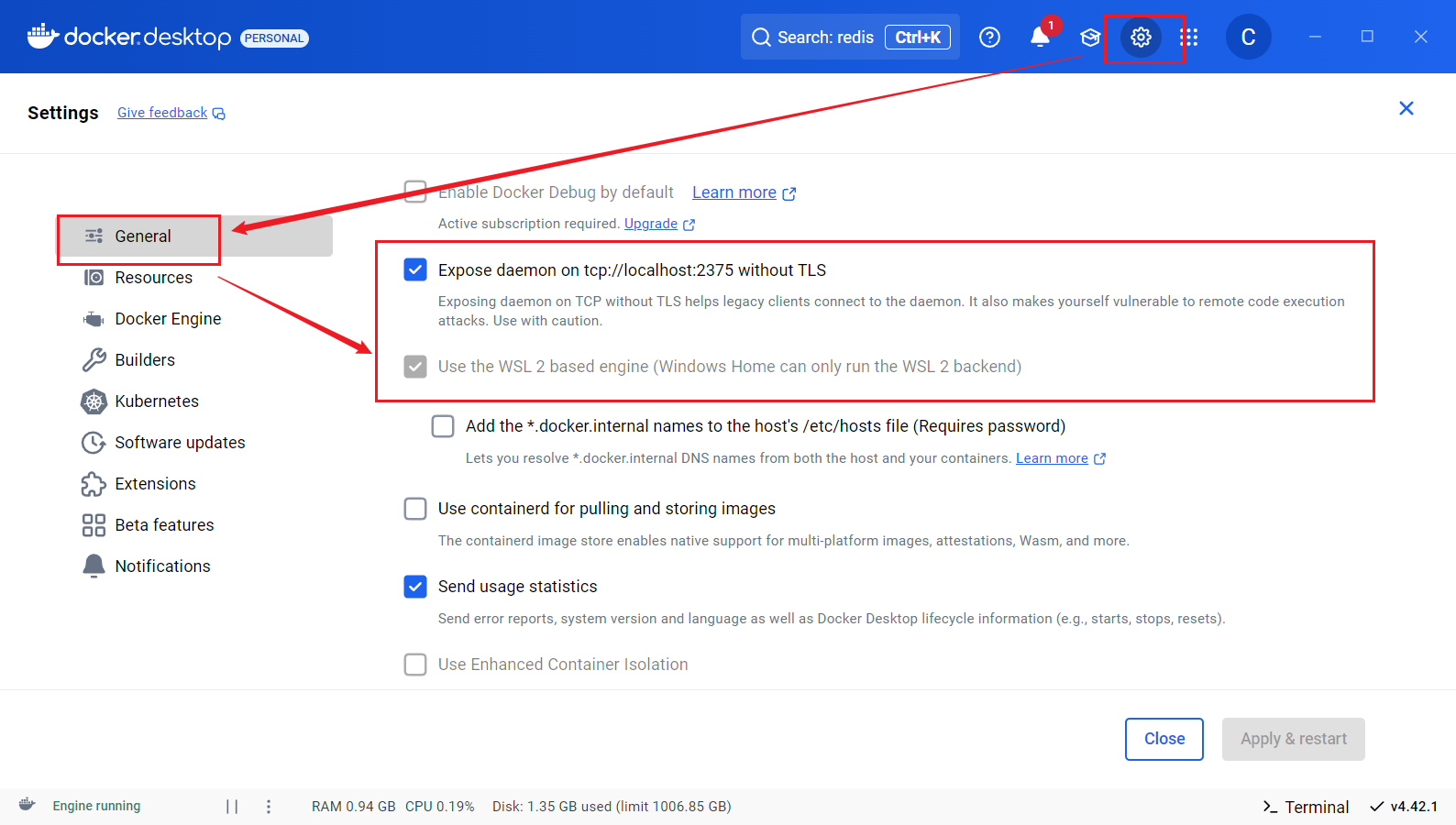Click the Docker whale logo in header
Image resolution: width=1456 pixels, height=825 pixels.
point(43,37)
